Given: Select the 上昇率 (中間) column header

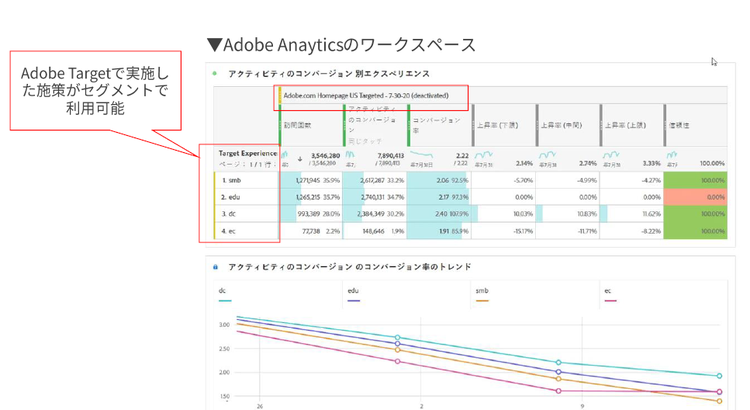Looking at the screenshot, I should click(x=568, y=125).
